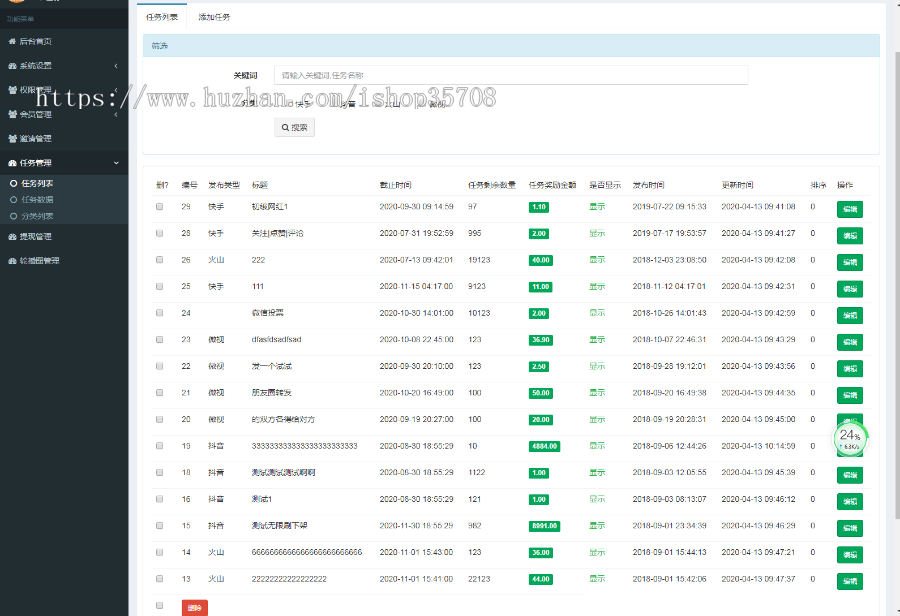The width and height of the screenshot is (900, 616).
Task: Click the 后台首页 home icon in sidebar
Action: 12,42
